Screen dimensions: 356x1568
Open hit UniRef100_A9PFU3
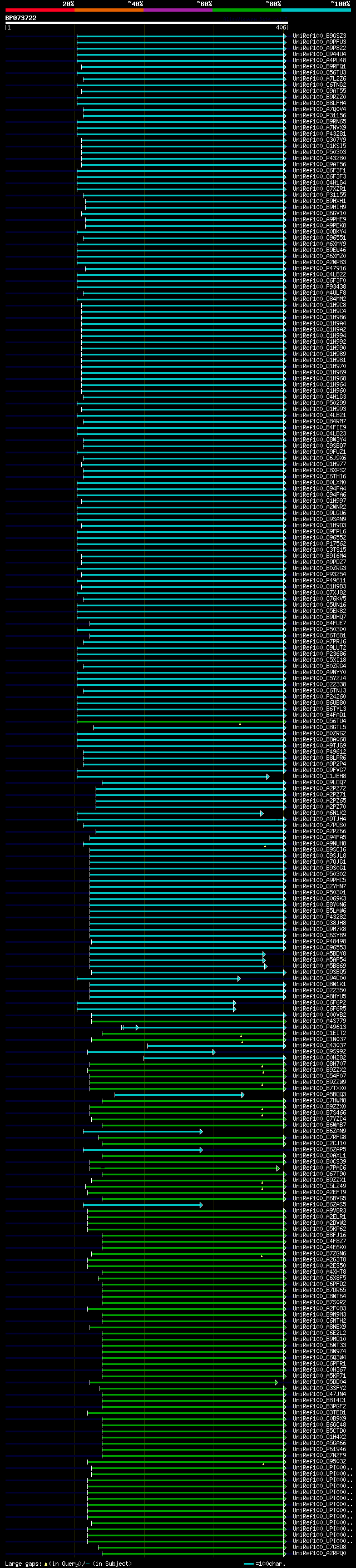point(319,42)
